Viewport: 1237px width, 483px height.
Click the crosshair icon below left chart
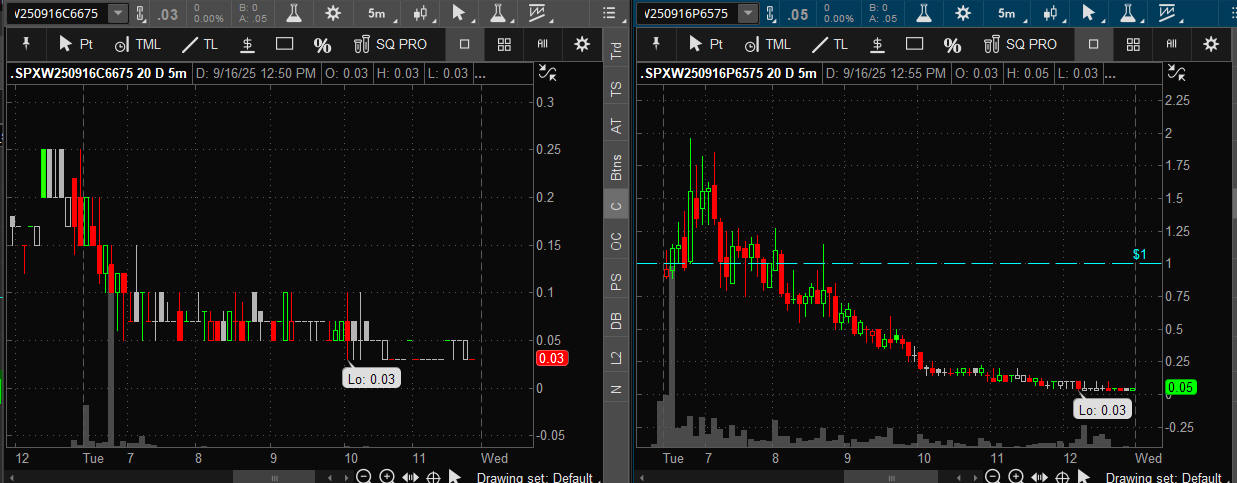(434, 476)
